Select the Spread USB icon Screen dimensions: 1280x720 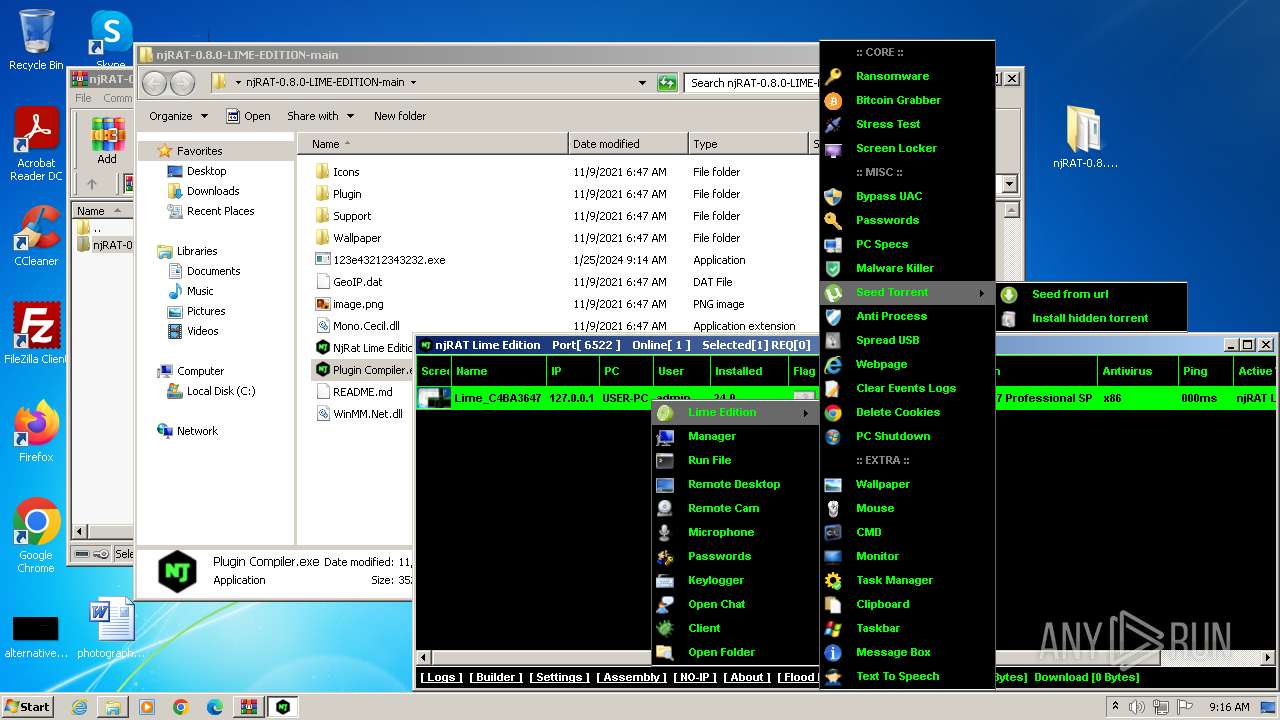coord(833,340)
